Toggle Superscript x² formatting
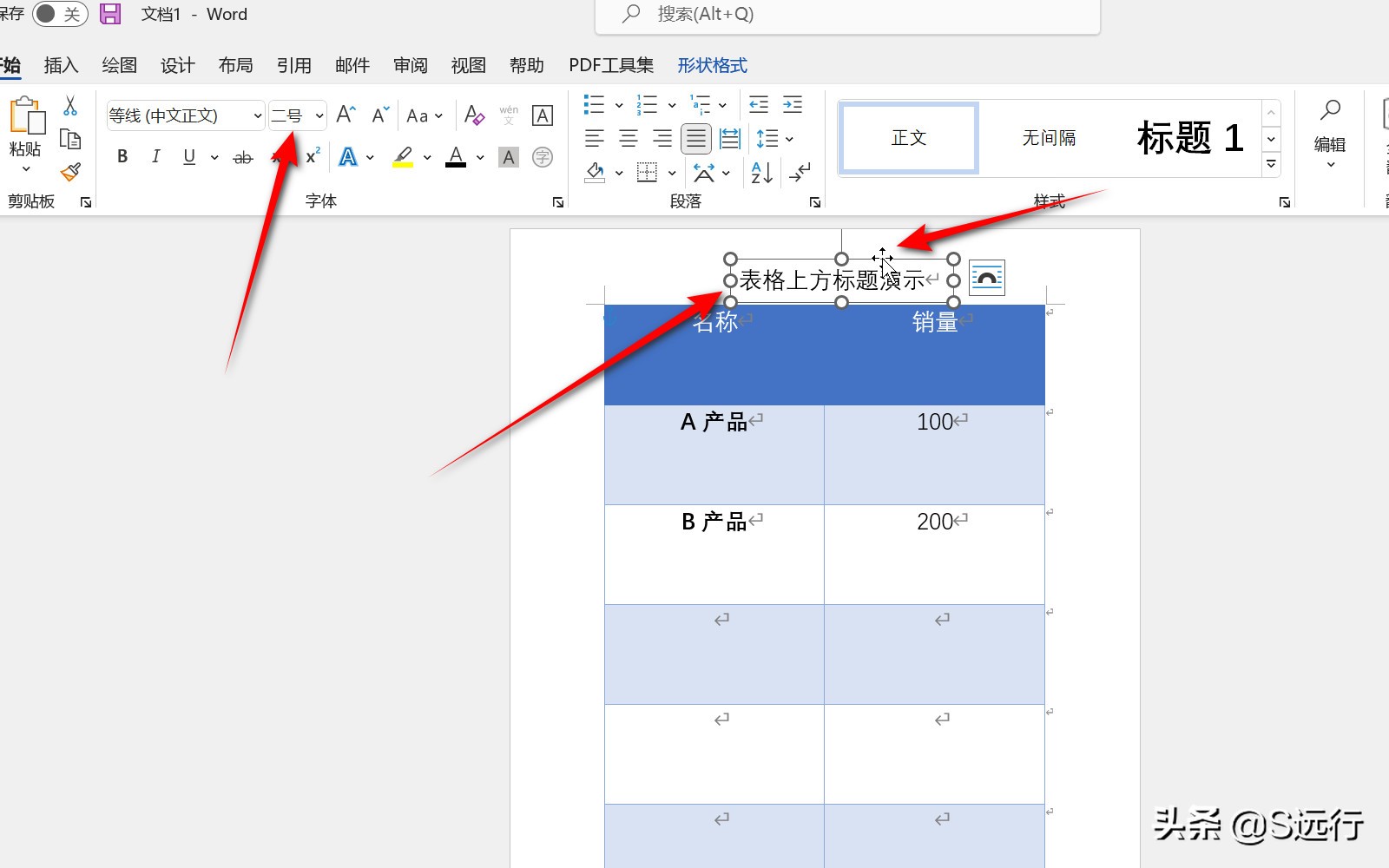Screen dimensions: 1389x868 pos(313,156)
